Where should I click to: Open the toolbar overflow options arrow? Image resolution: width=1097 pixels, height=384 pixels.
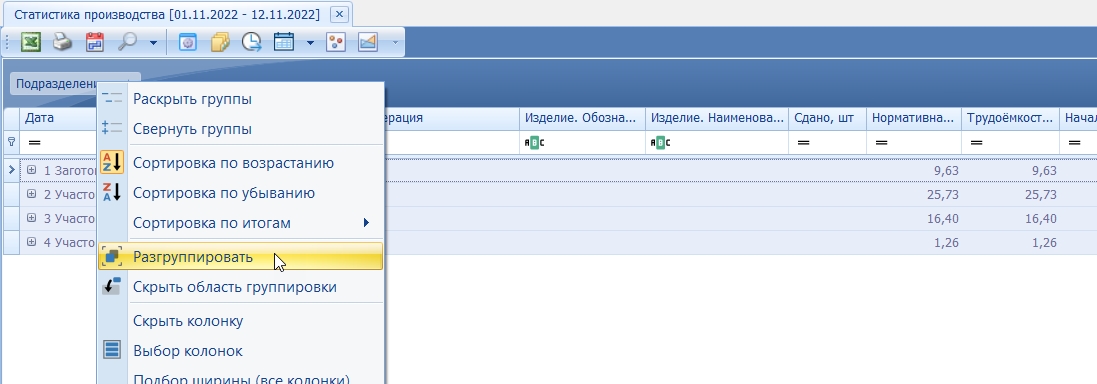click(x=395, y=43)
